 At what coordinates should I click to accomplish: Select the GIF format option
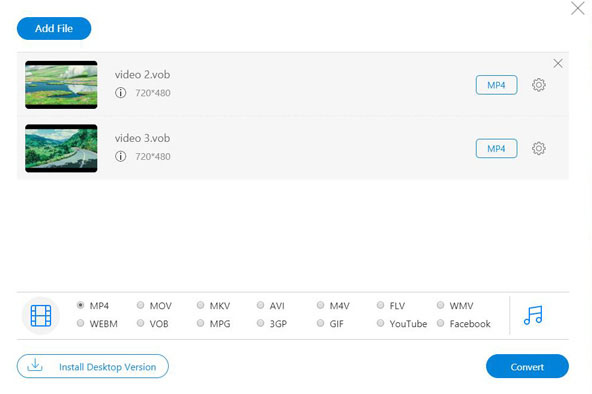coord(321,323)
